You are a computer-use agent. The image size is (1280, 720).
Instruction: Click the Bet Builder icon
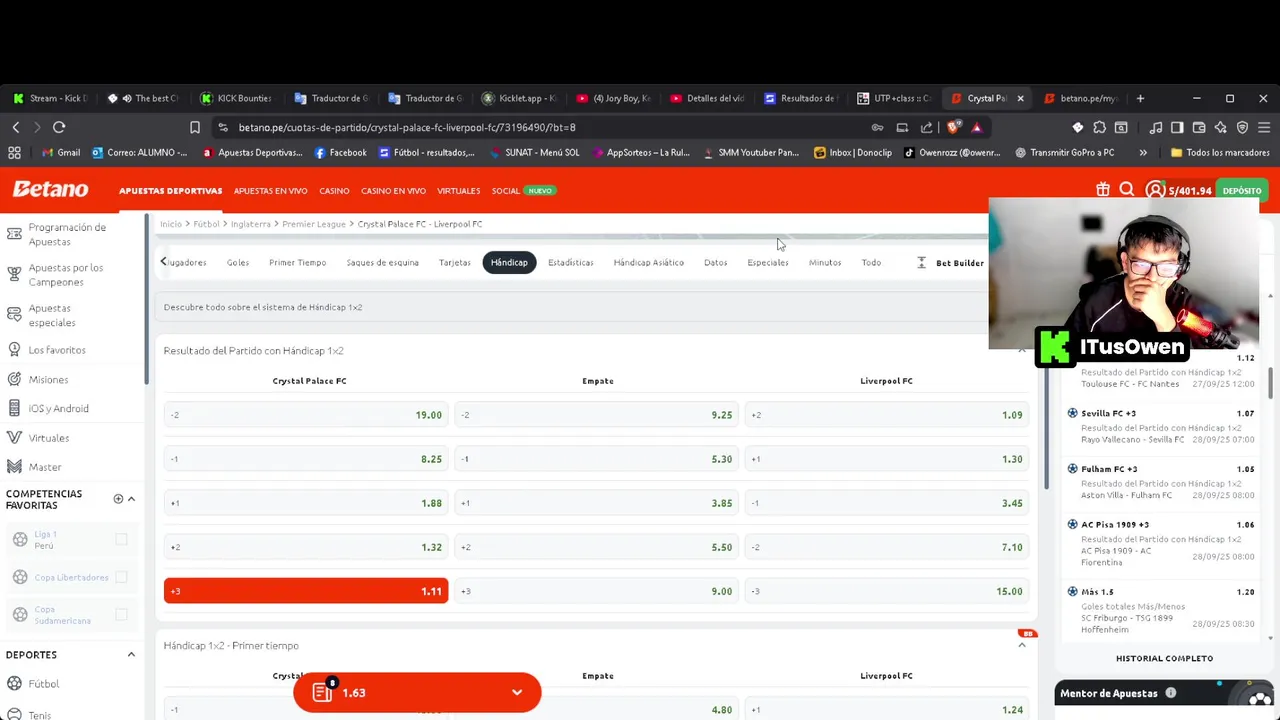pos(922,263)
